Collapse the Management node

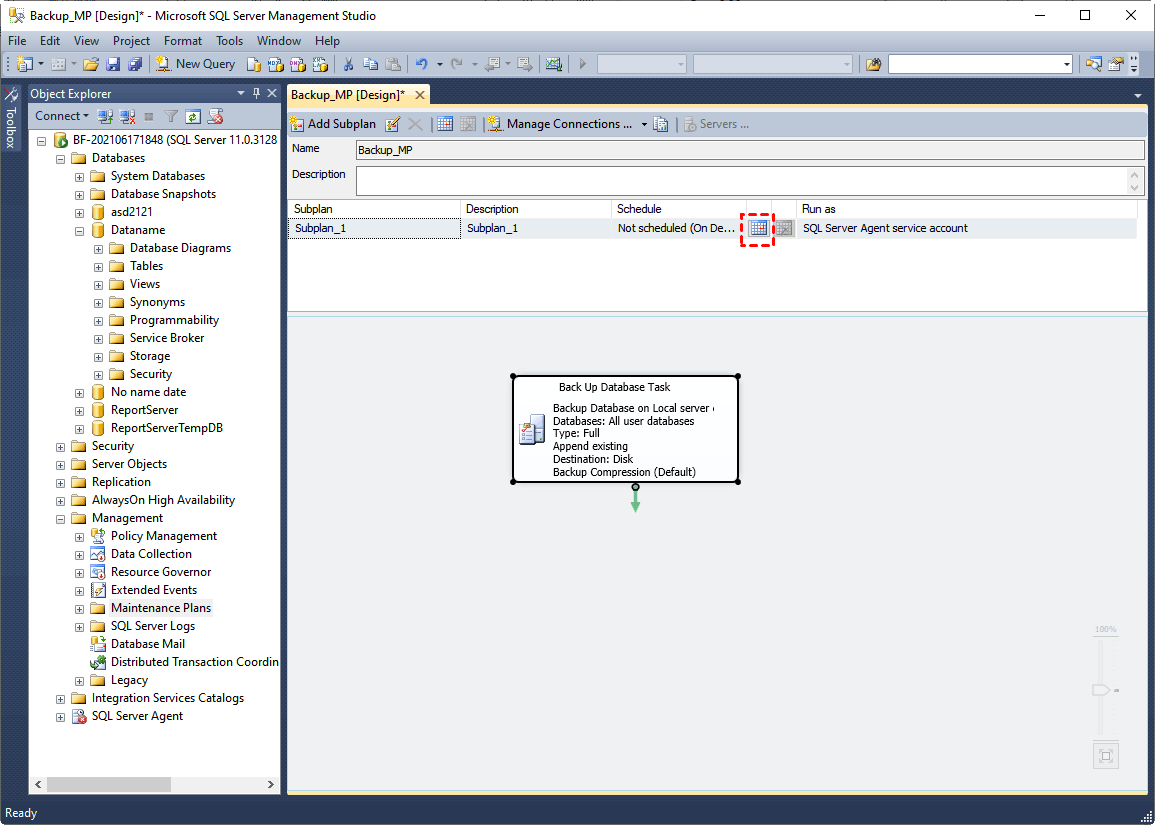(x=60, y=519)
